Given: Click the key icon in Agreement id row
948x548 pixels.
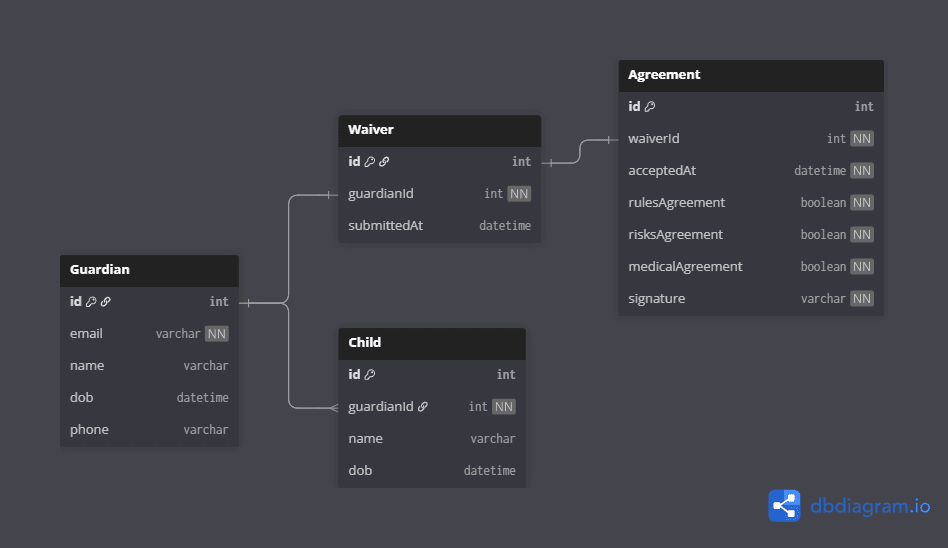Looking at the screenshot, I should click(x=650, y=107).
